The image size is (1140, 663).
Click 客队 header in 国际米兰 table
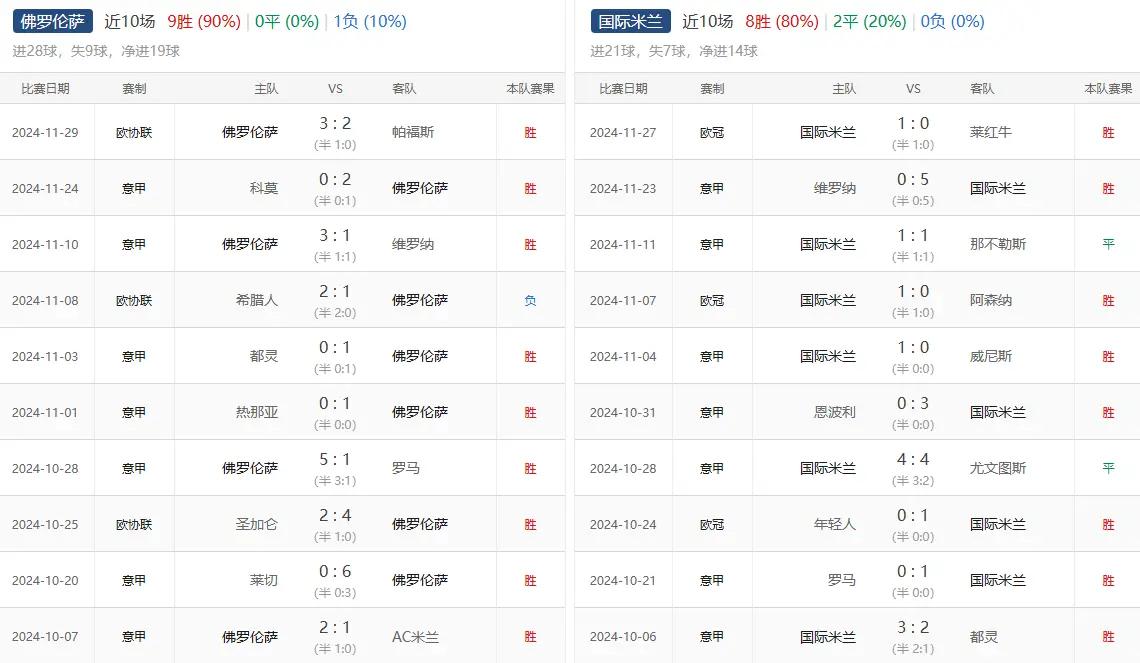[982, 89]
